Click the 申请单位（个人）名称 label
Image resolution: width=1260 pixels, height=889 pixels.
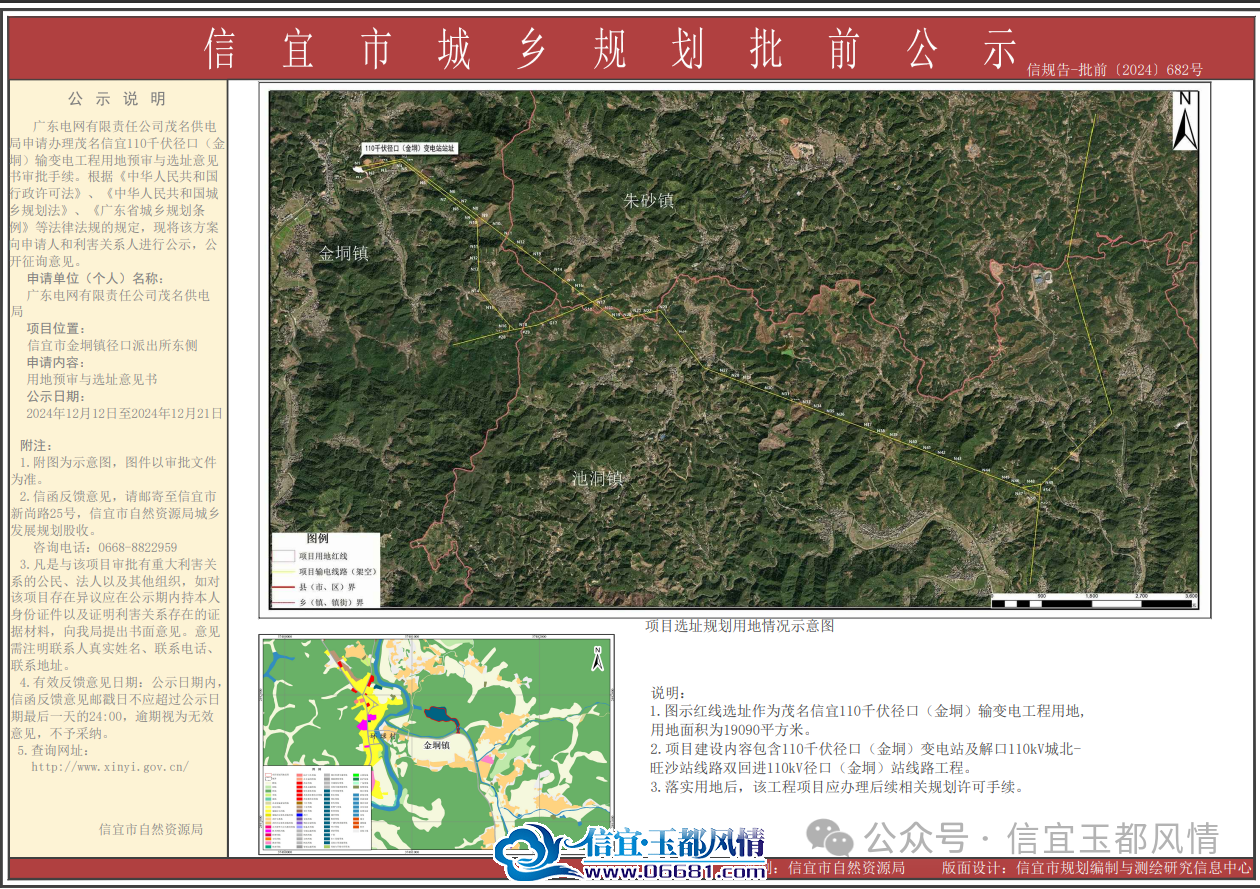(93, 279)
